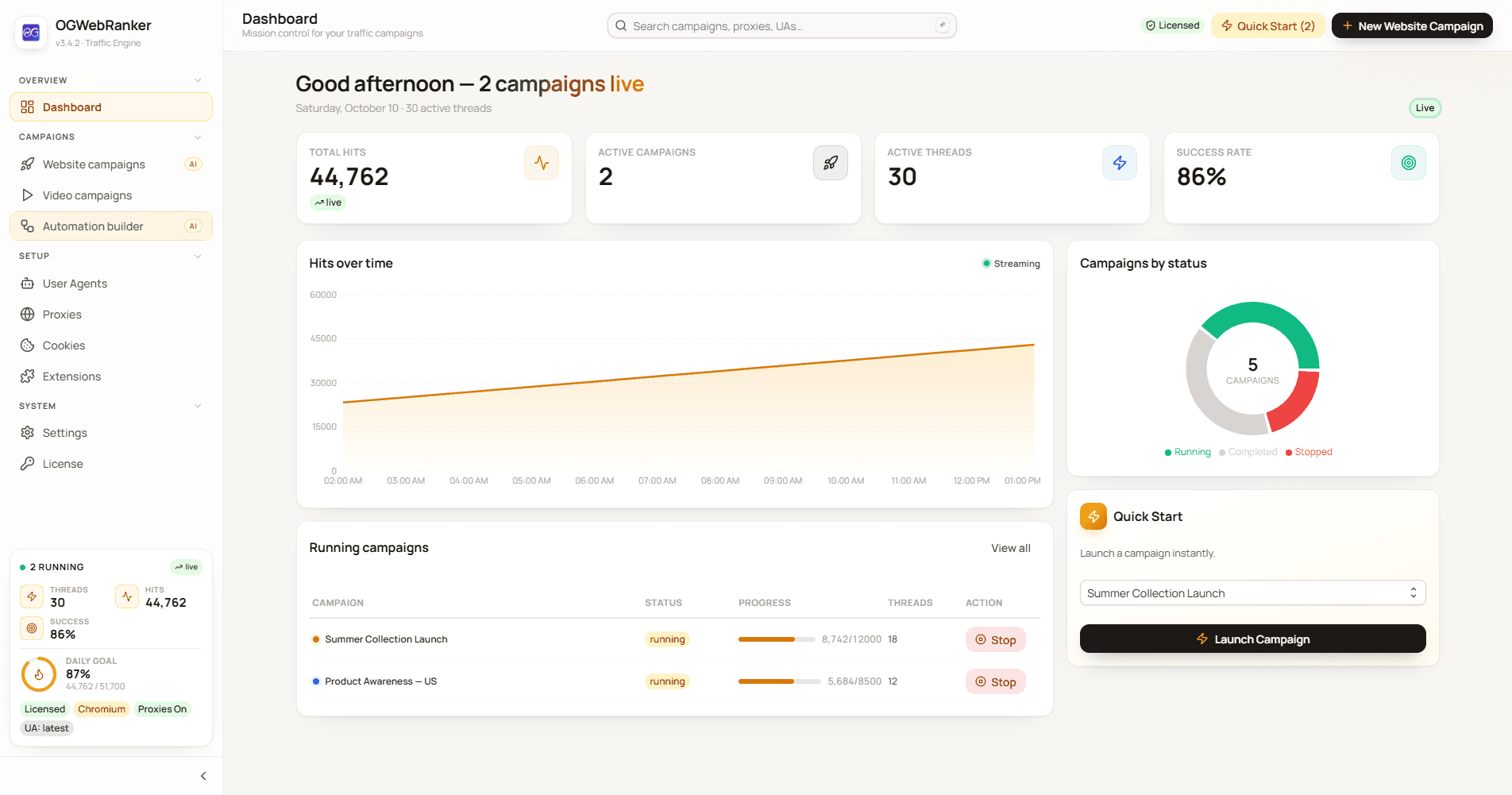This screenshot has width=1512, height=795.
Task: Click the Quick Start panel lightning icon
Action: click(1093, 516)
